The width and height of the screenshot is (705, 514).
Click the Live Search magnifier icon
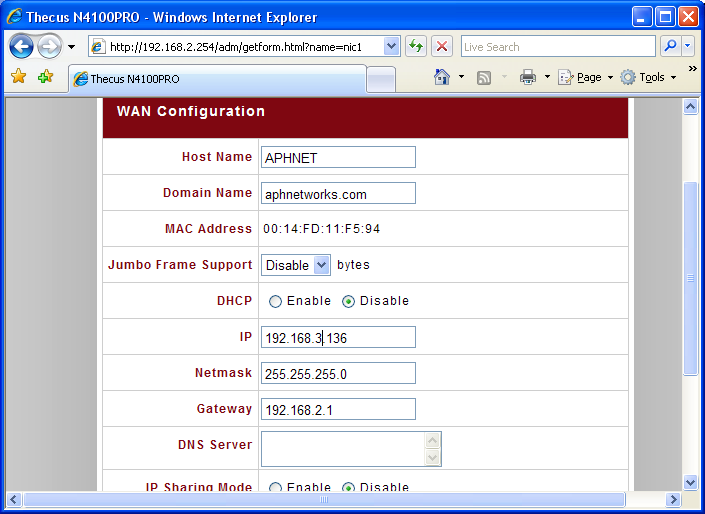670,47
